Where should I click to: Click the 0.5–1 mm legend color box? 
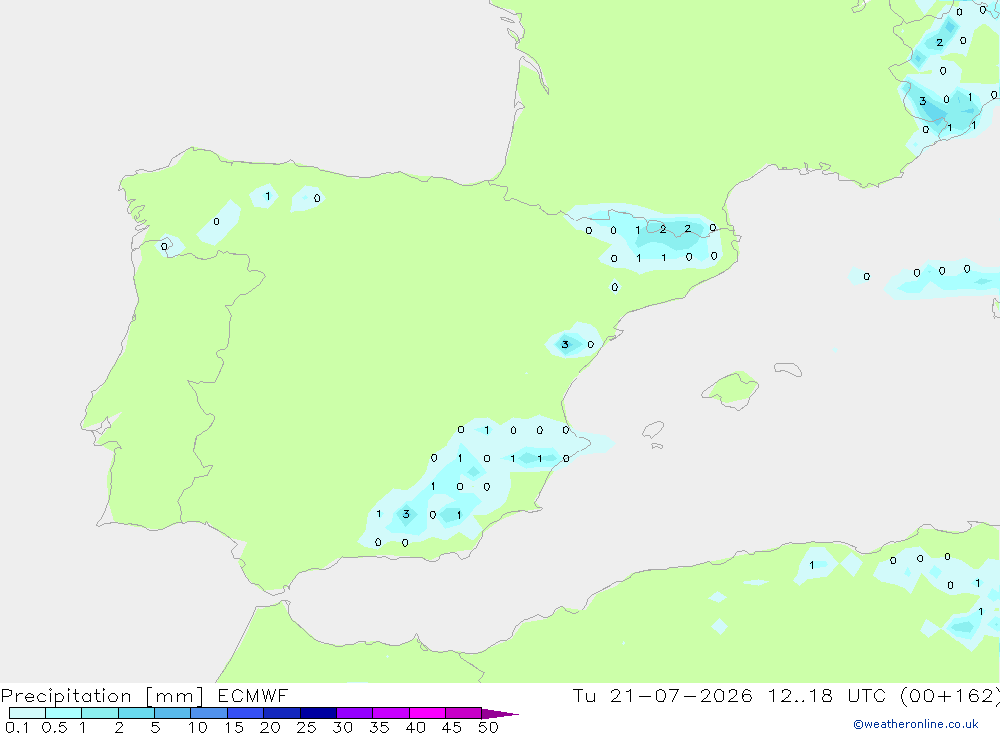pos(63,713)
